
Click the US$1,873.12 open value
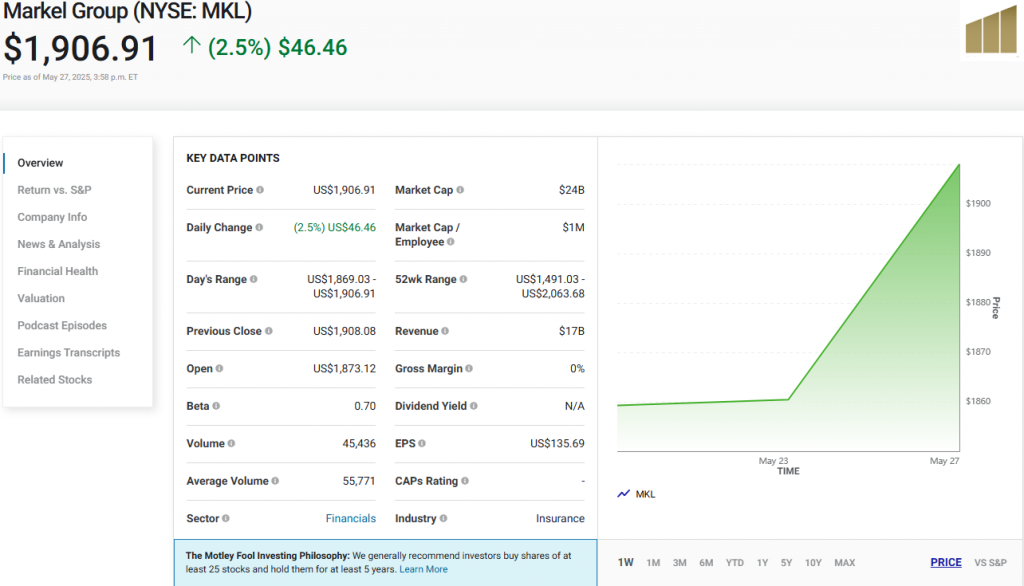(x=344, y=368)
